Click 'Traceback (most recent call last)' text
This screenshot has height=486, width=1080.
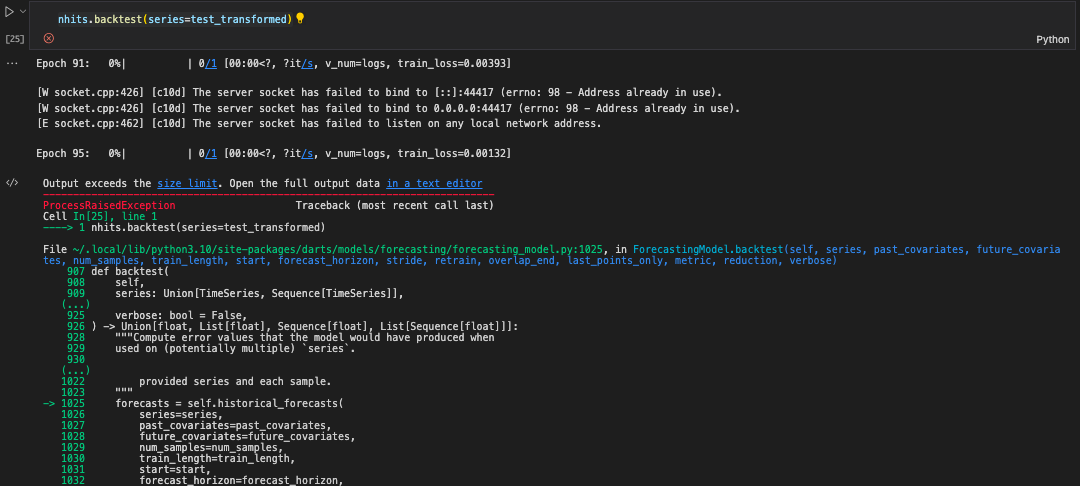(395, 205)
